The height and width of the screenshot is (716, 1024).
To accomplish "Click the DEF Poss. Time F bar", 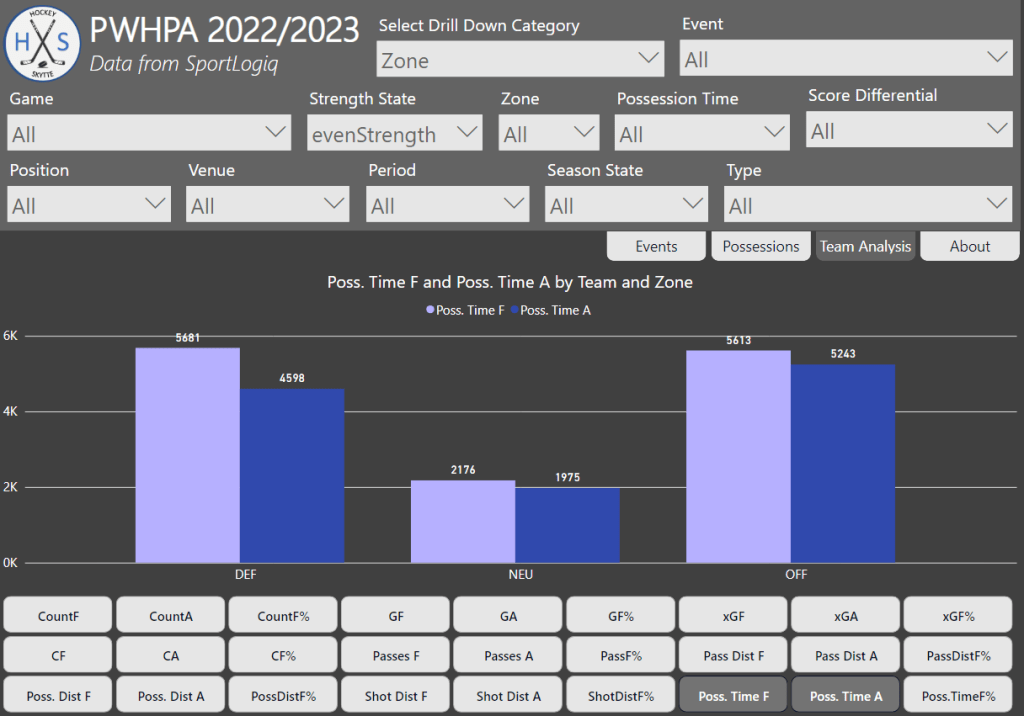I will [187, 455].
